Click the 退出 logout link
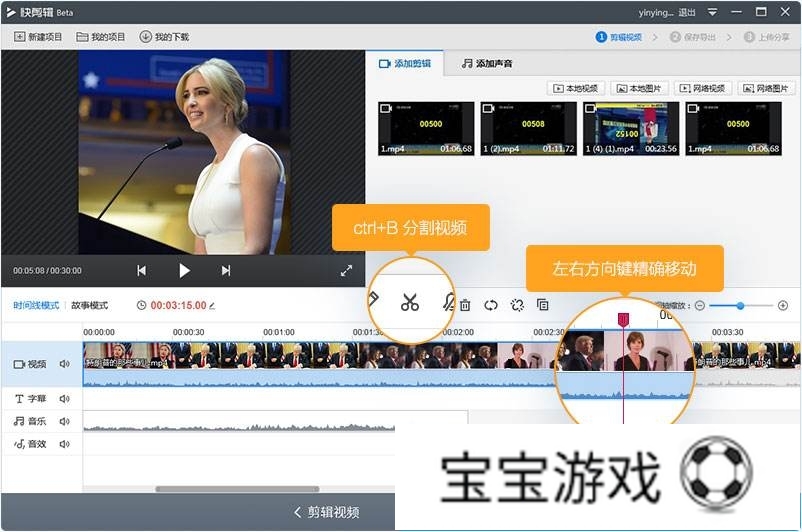802x532 pixels. (x=687, y=12)
